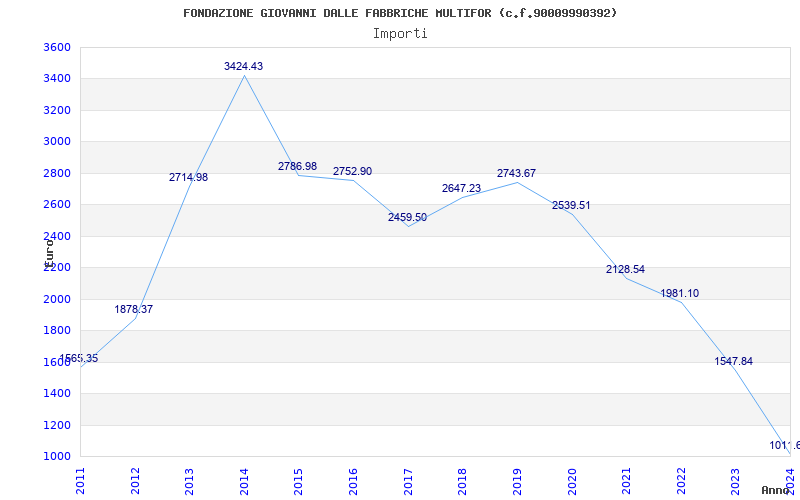Click the 2023 x-axis year label
Viewport: 800px width, 500px height.
[735, 482]
